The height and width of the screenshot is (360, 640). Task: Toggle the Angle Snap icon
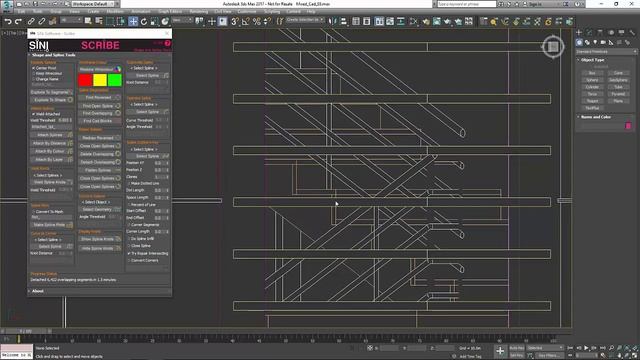pyautogui.click(x=246, y=21)
